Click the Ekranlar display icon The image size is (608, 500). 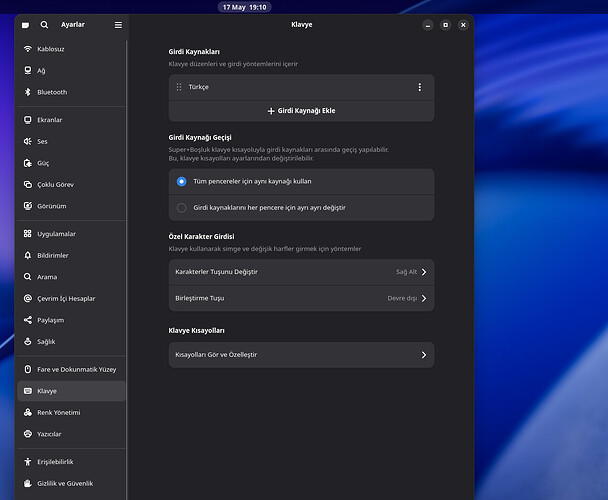[x=28, y=120]
